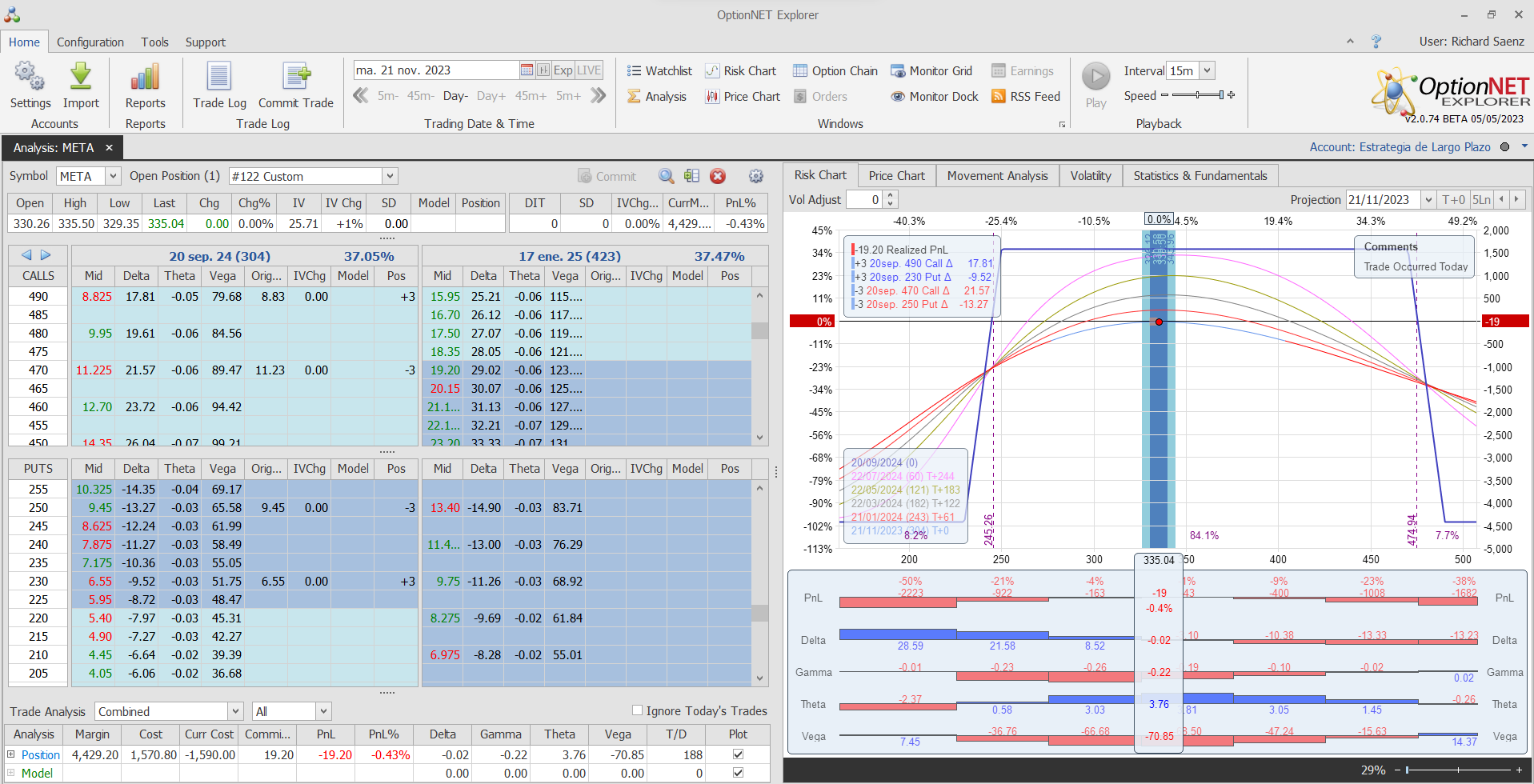The image size is (1534, 784).
Task: Expand the Position row in analysis
Action: (11, 754)
